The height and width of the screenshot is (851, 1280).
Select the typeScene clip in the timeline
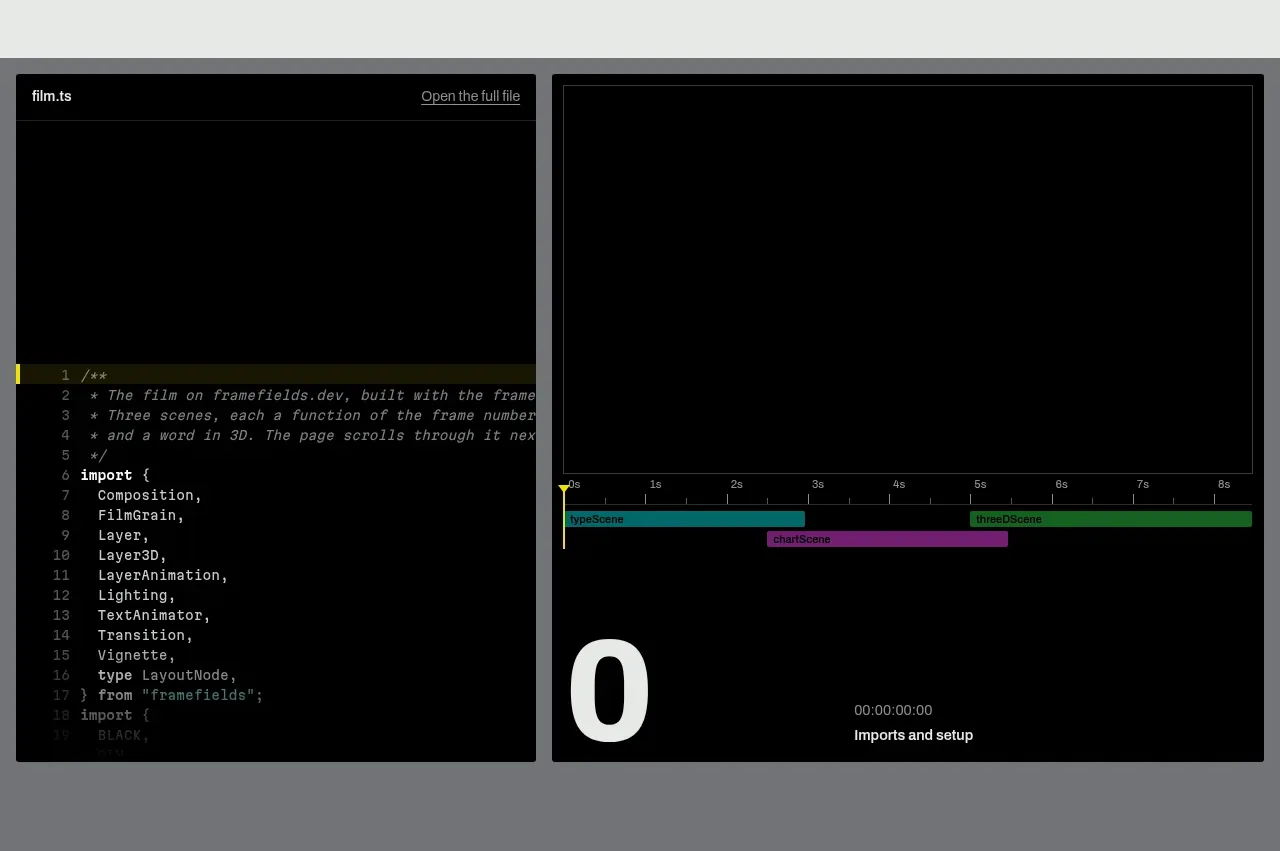tap(684, 519)
